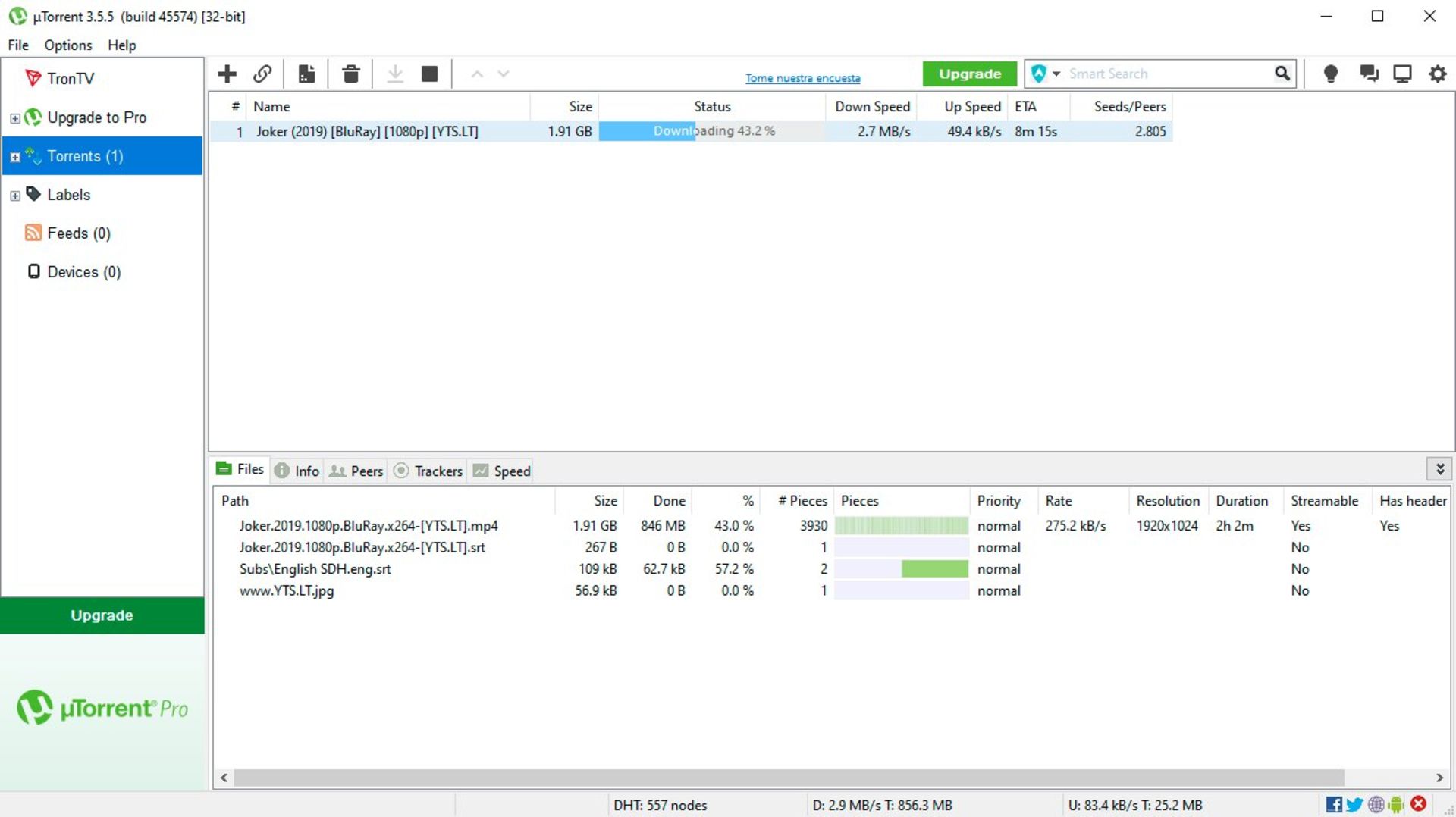
Task: Expand the Torrents sidebar entry
Action: point(14,156)
